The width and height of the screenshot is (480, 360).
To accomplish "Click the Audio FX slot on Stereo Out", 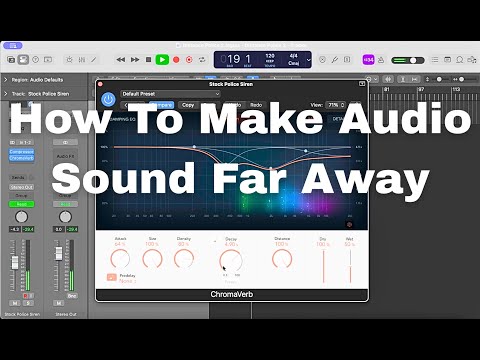I will tap(65, 156).
